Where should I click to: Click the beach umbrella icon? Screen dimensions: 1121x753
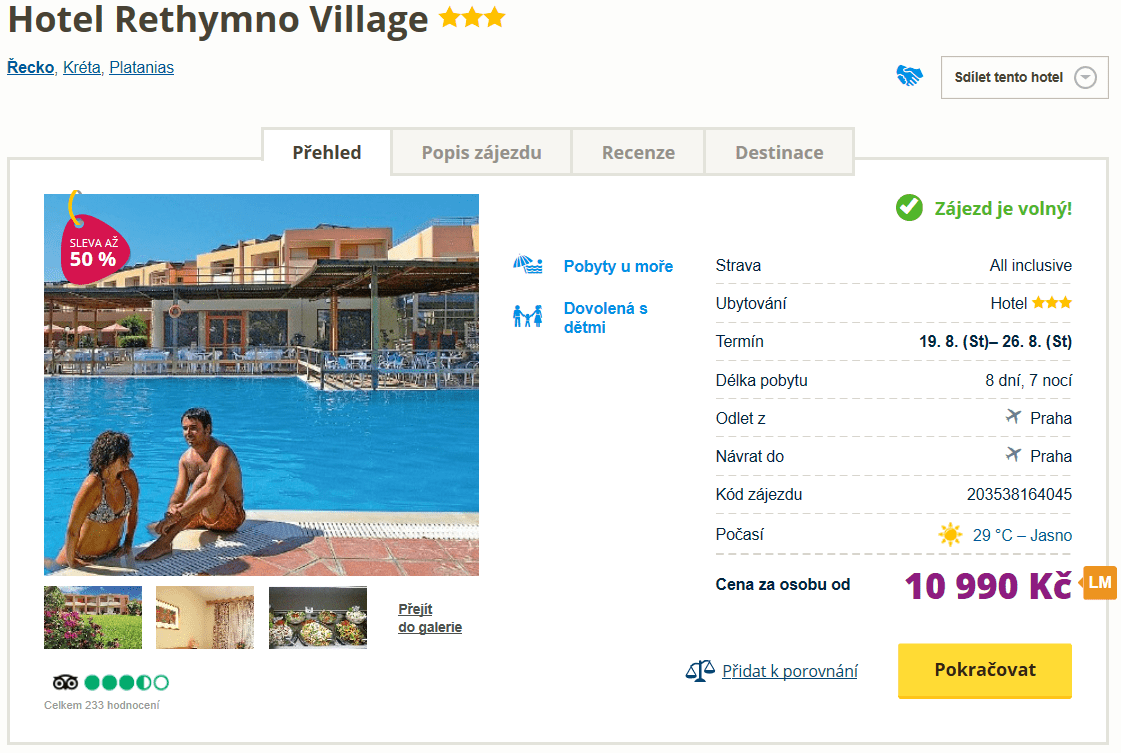pos(527,266)
